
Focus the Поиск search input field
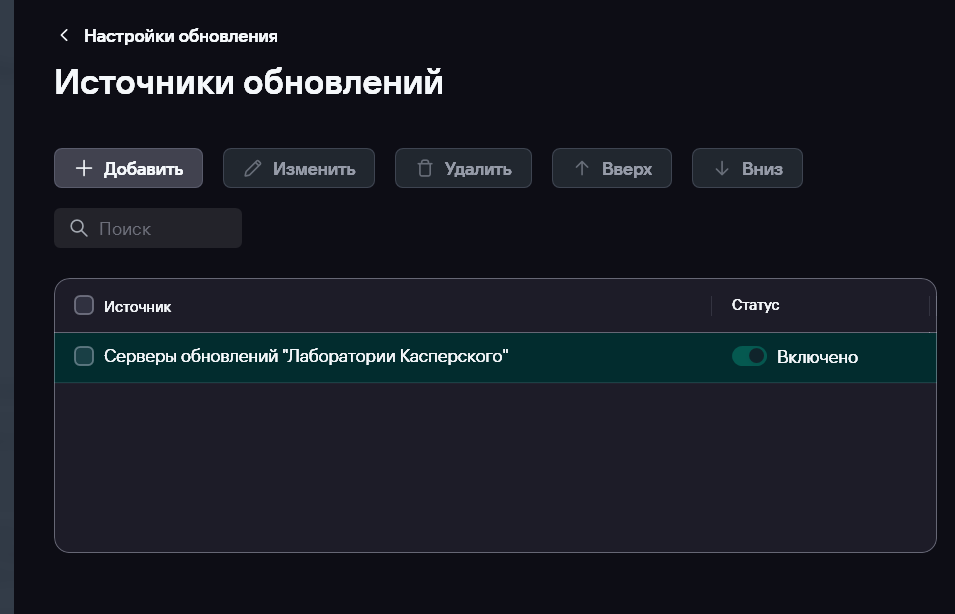[165, 228]
